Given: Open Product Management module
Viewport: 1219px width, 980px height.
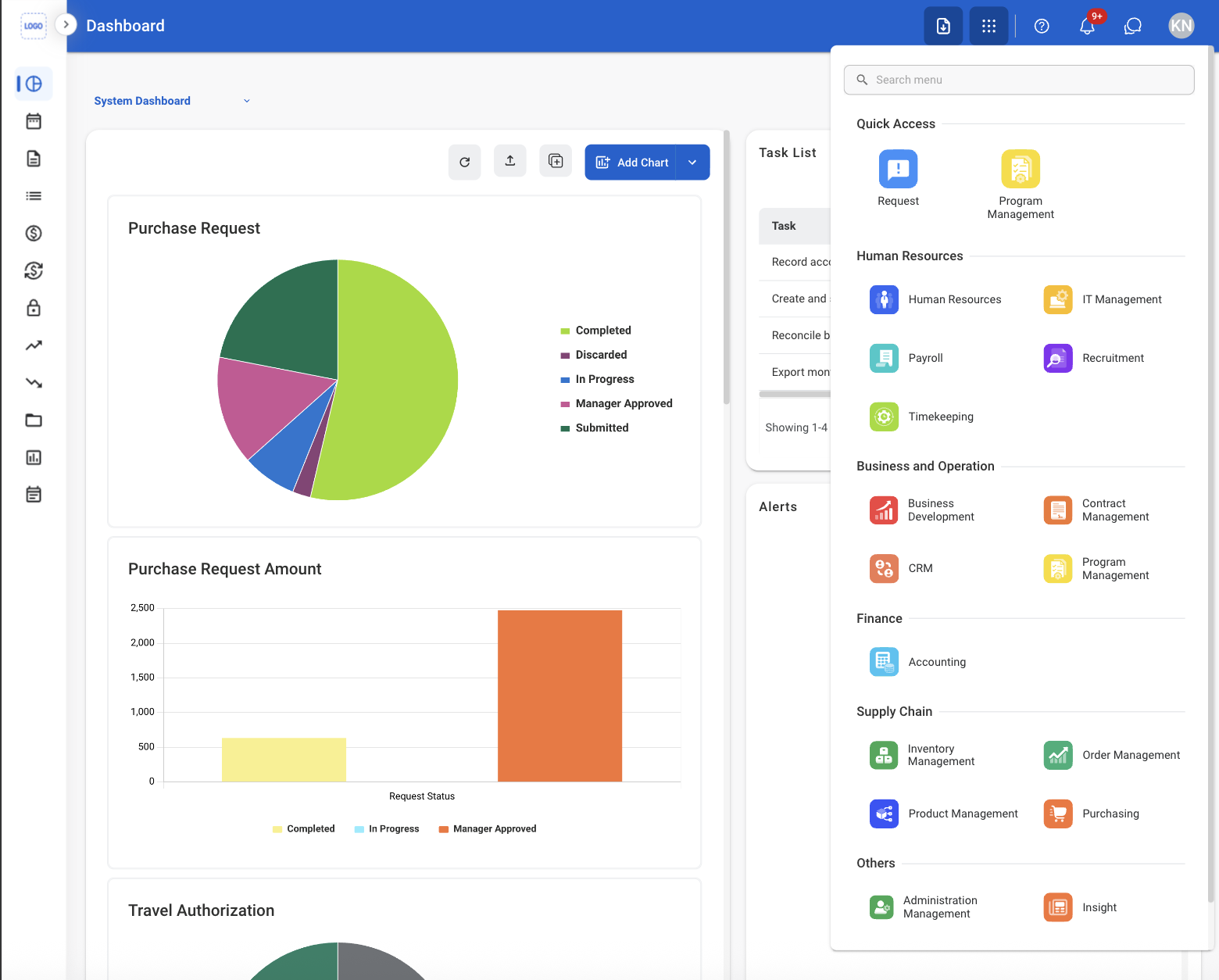Looking at the screenshot, I should 944,814.
